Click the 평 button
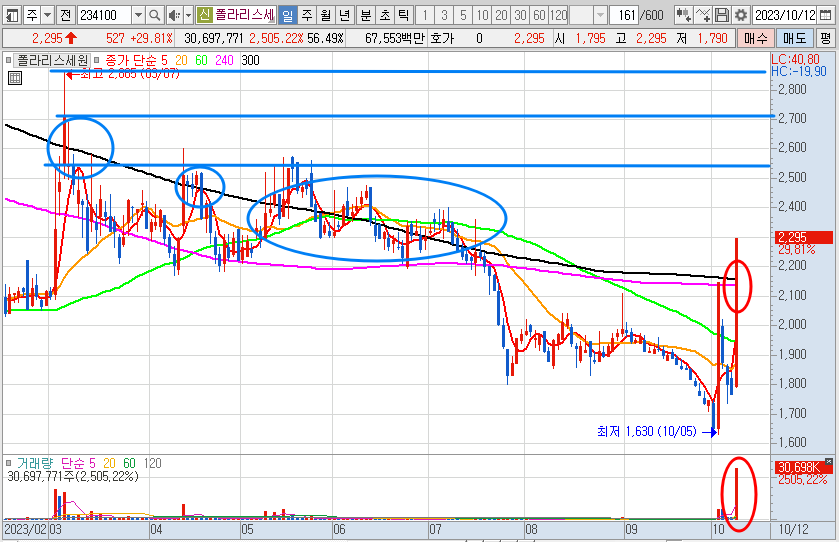The image size is (839, 542). coord(826,39)
